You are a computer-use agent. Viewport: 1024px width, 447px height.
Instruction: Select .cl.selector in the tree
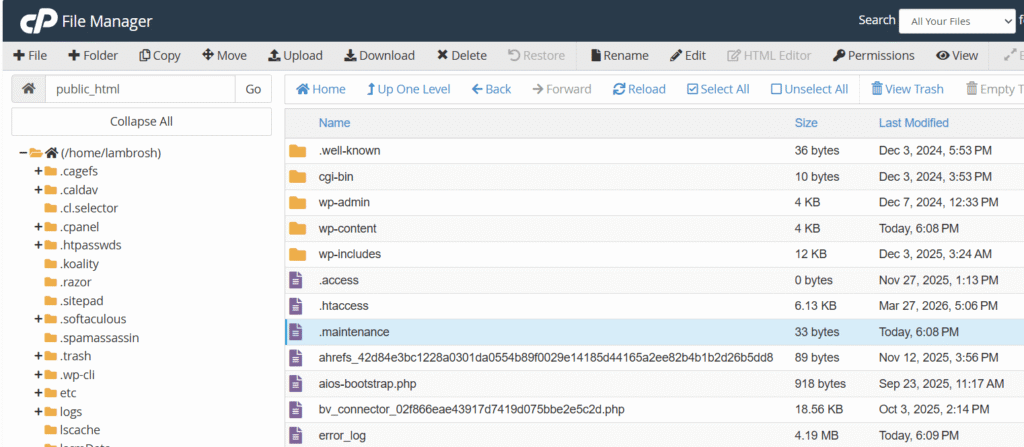point(89,208)
